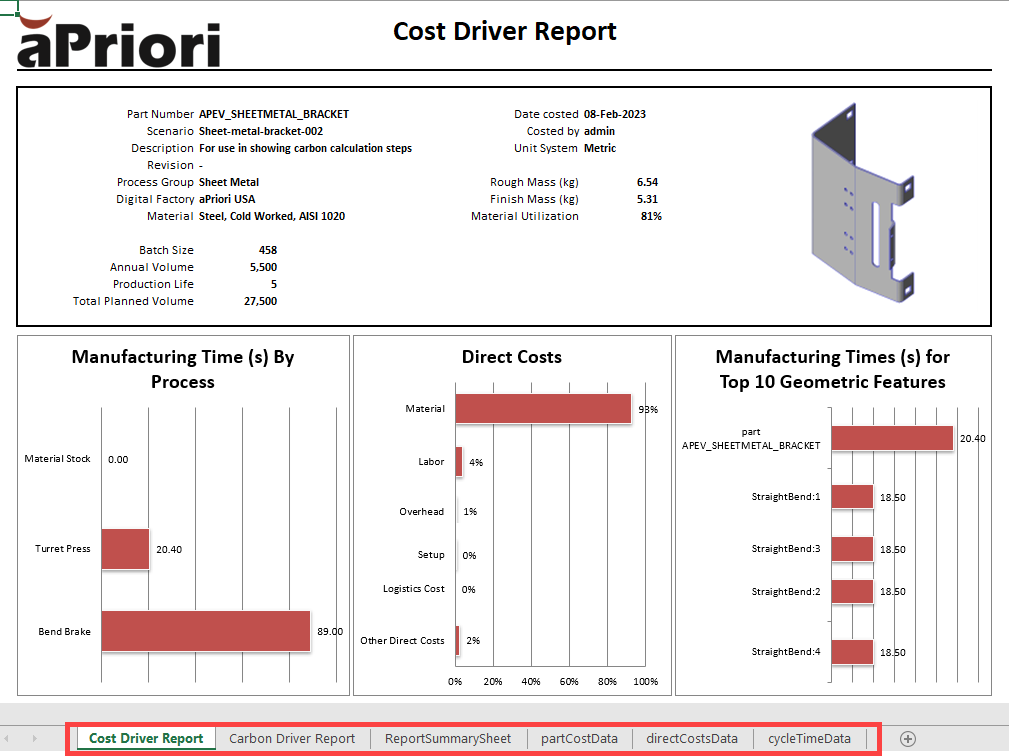Click the Logistics Cost axis label
Image resolution: width=1009 pixels, height=756 pixels.
[x=413, y=589]
